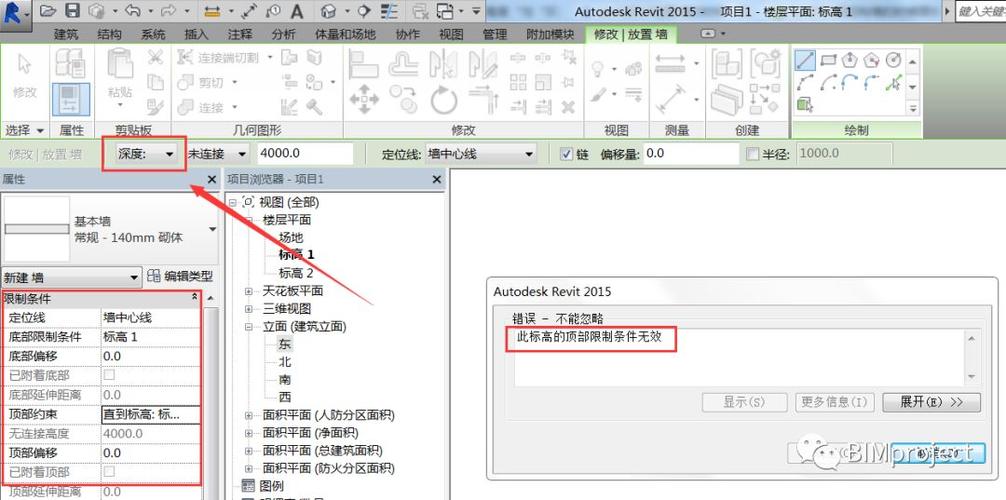1006x500 pixels.
Task: Select the Center-Ends Arc draw tool
Action: point(828,82)
